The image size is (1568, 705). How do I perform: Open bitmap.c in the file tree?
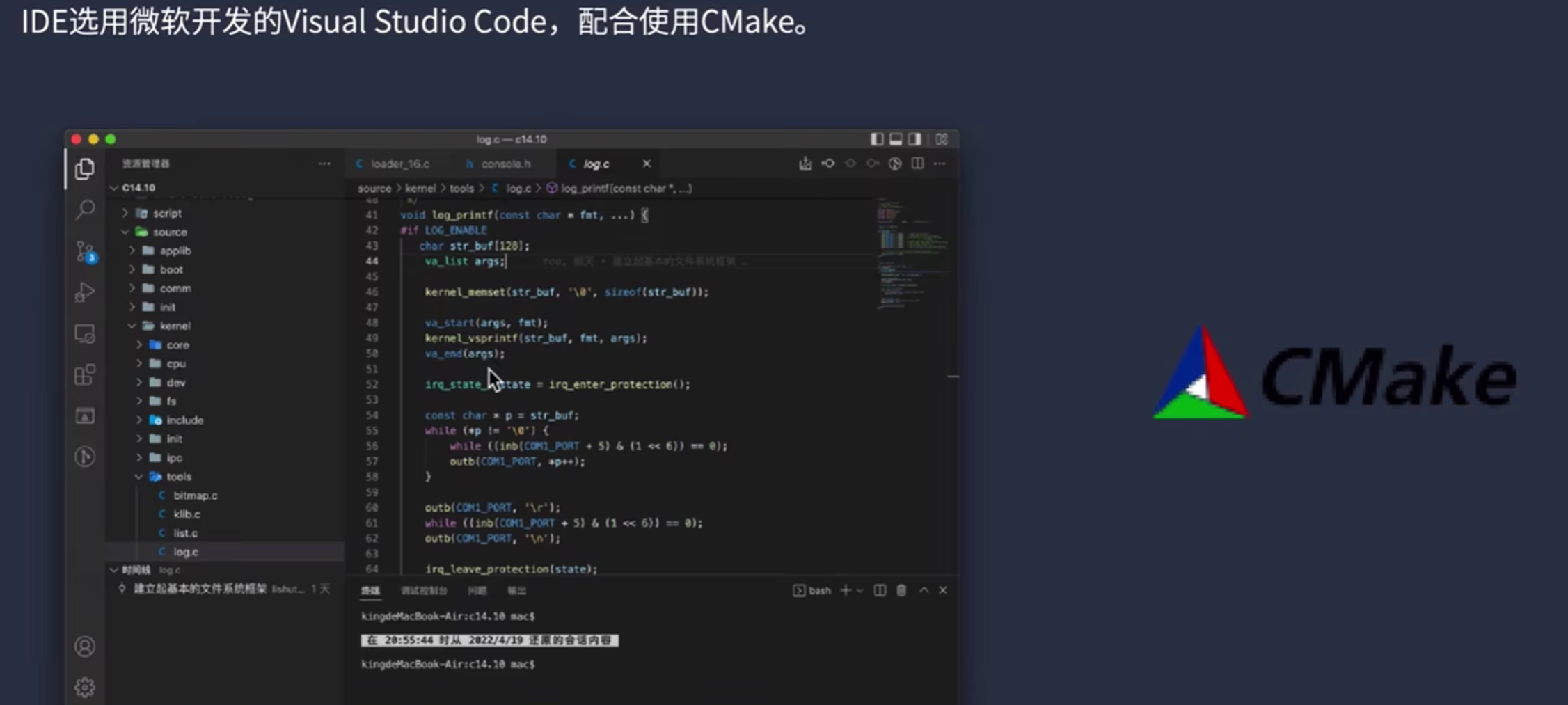pyautogui.click(x=196, y=496)
